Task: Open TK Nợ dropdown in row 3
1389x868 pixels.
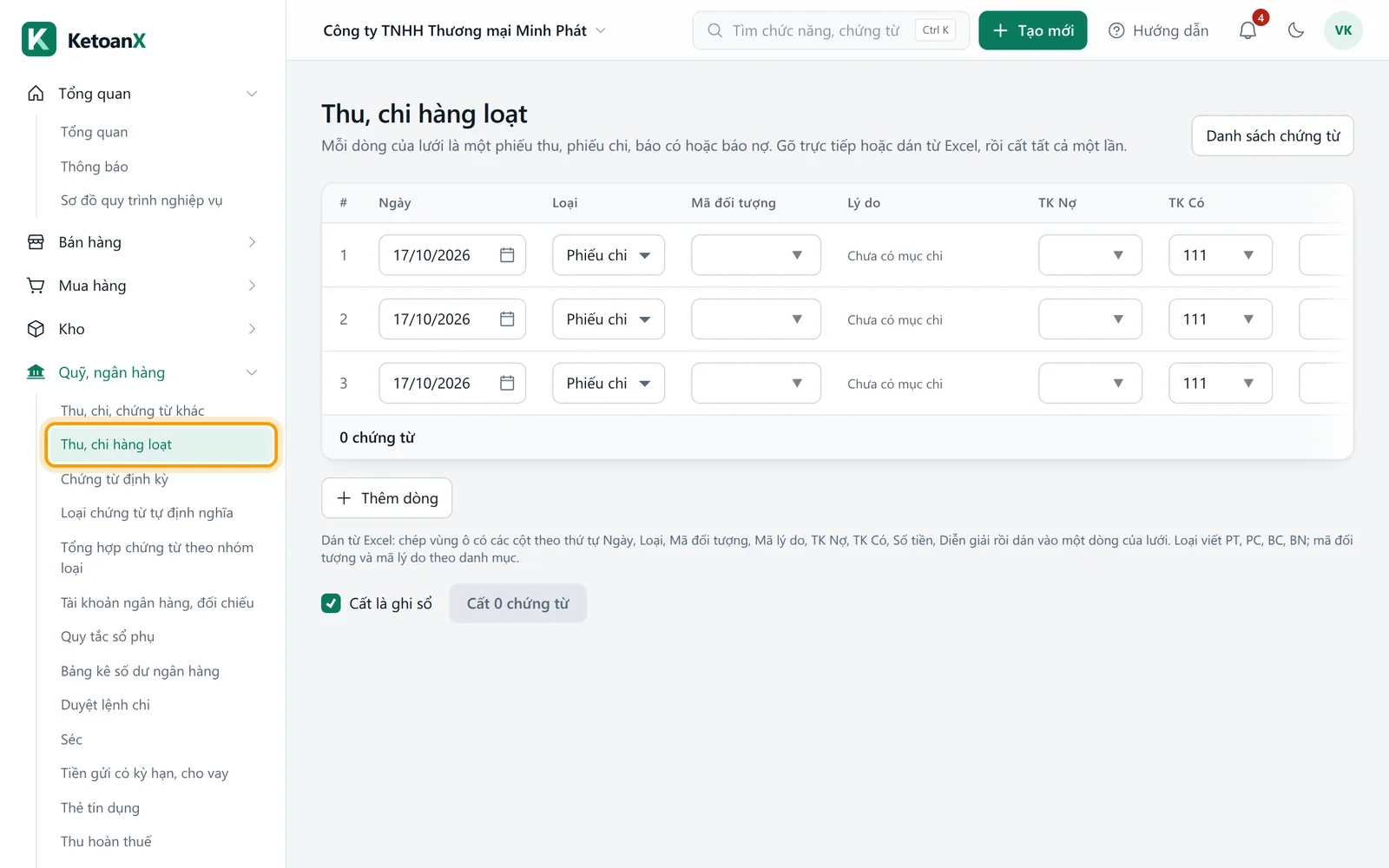Action: 1090,383
